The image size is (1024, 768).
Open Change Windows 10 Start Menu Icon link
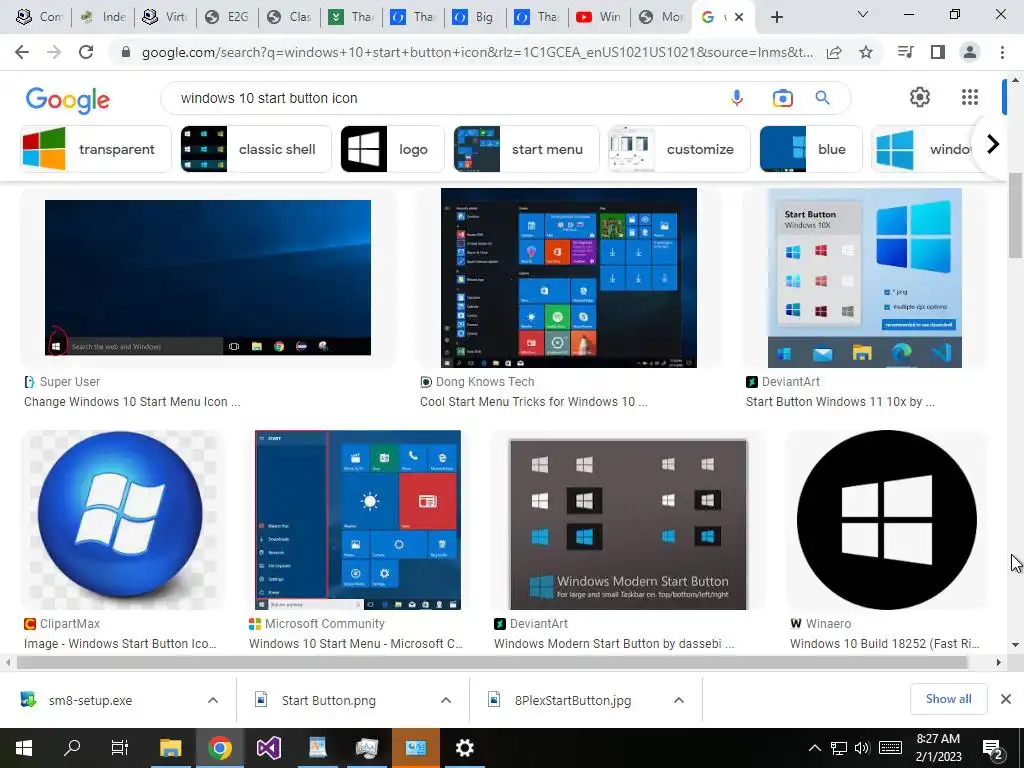click(132, 402)
